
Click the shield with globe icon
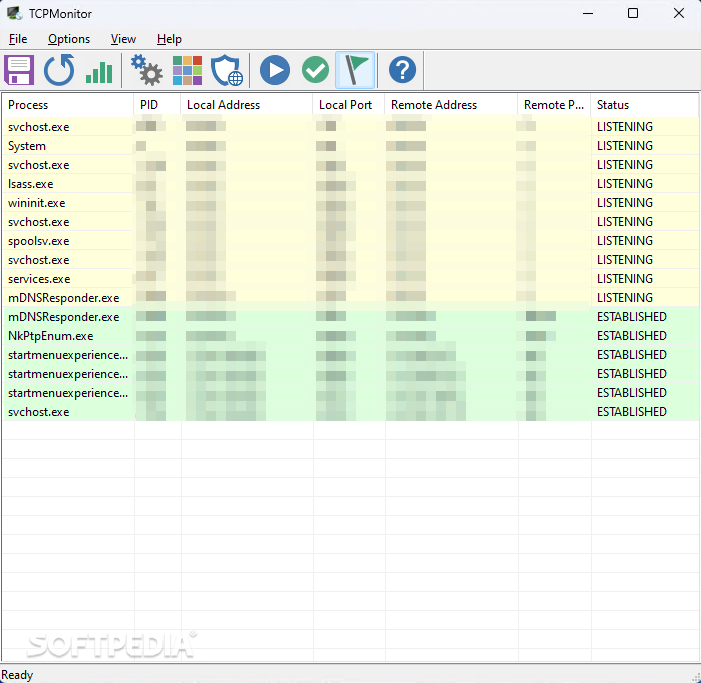pyautogui.click(x=227, y=70)
